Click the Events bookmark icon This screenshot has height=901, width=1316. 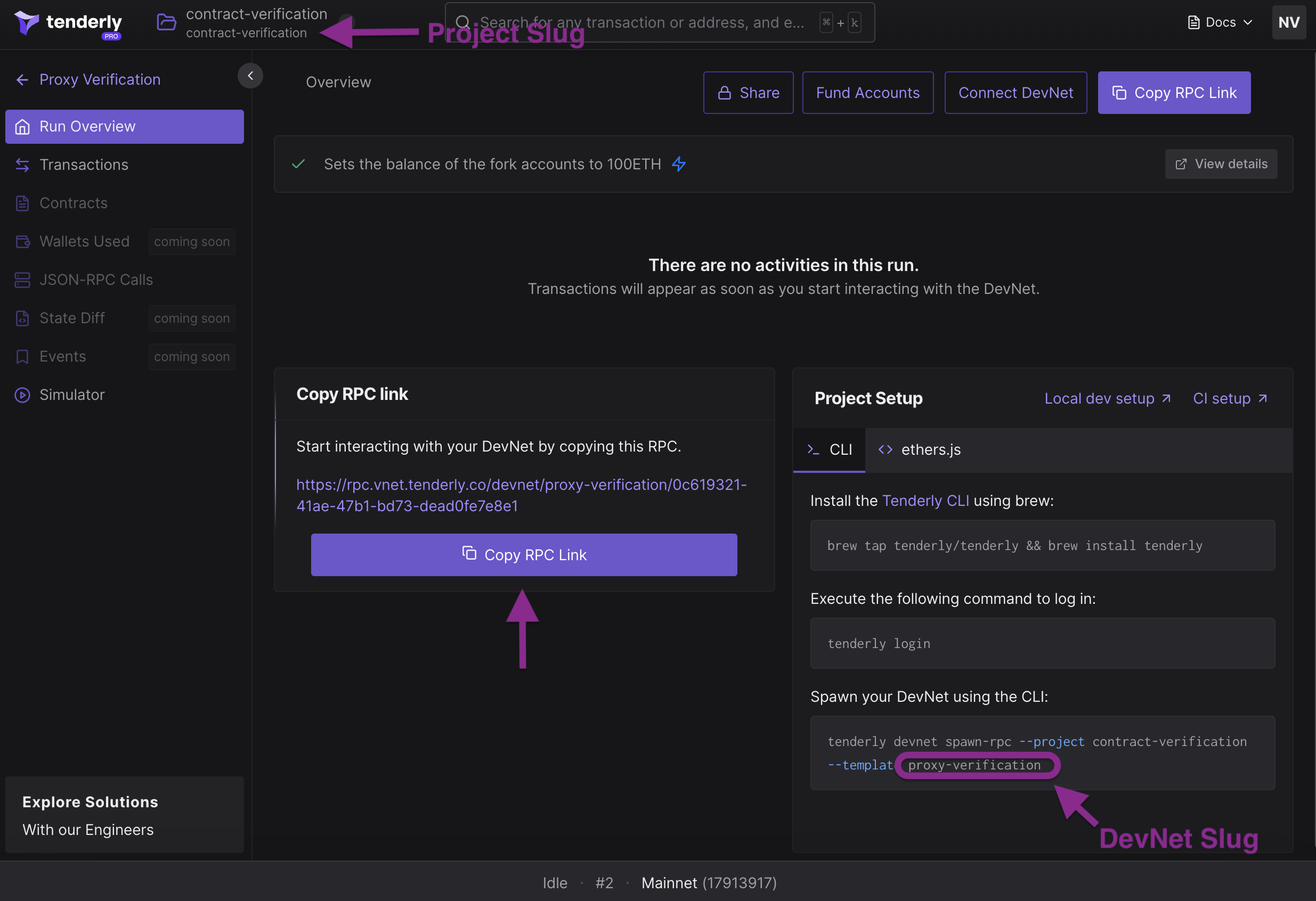click(x=22, y=357)
